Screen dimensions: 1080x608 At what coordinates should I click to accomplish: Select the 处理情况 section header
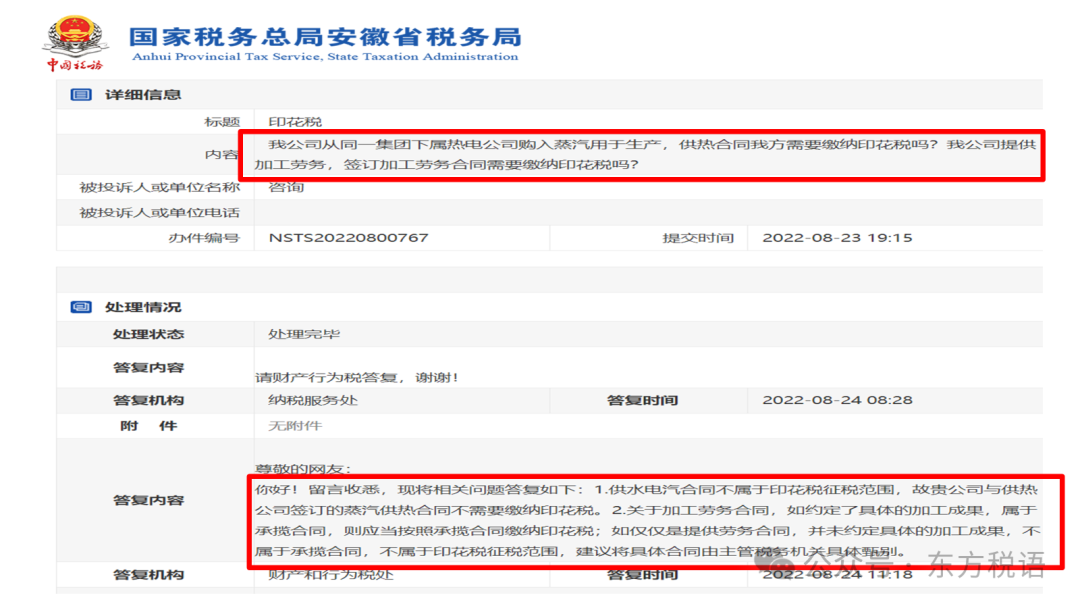coord(143,307)
